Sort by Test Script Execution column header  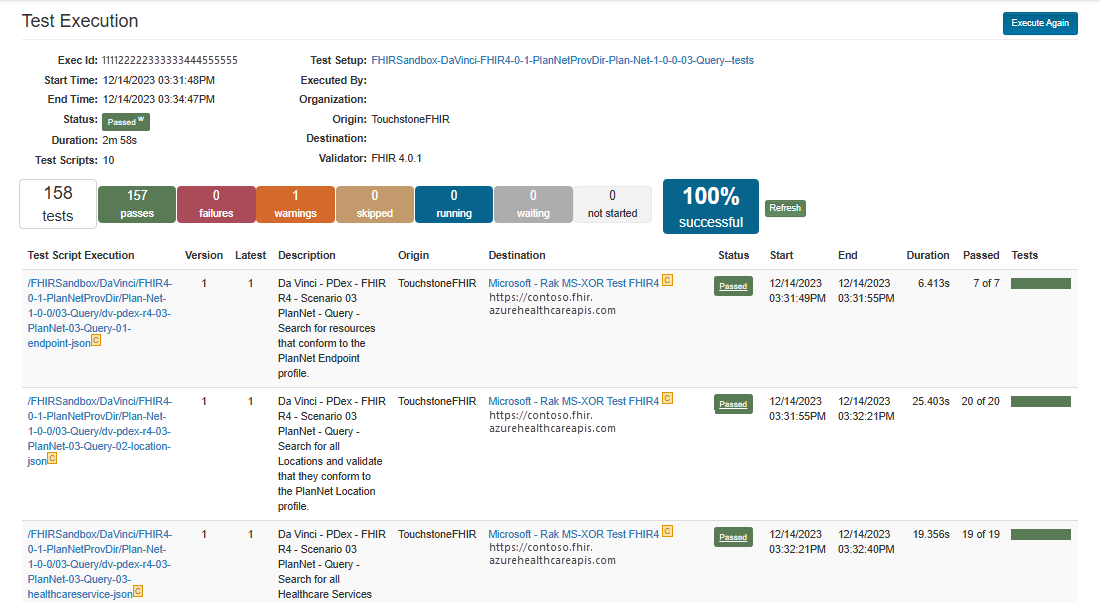(81, 255)
